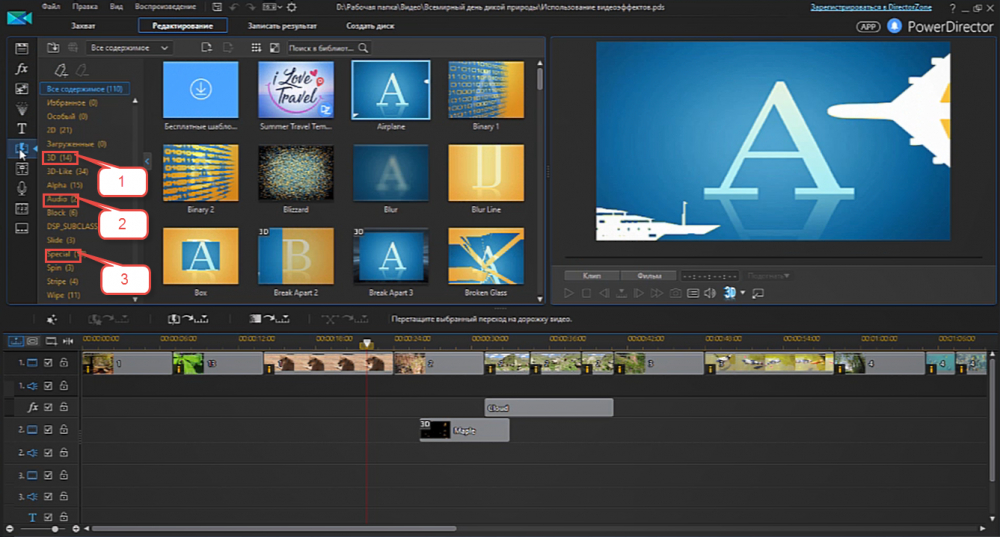
Task: Switch to the 'Записать результат' tab
Action: [283, 25]
